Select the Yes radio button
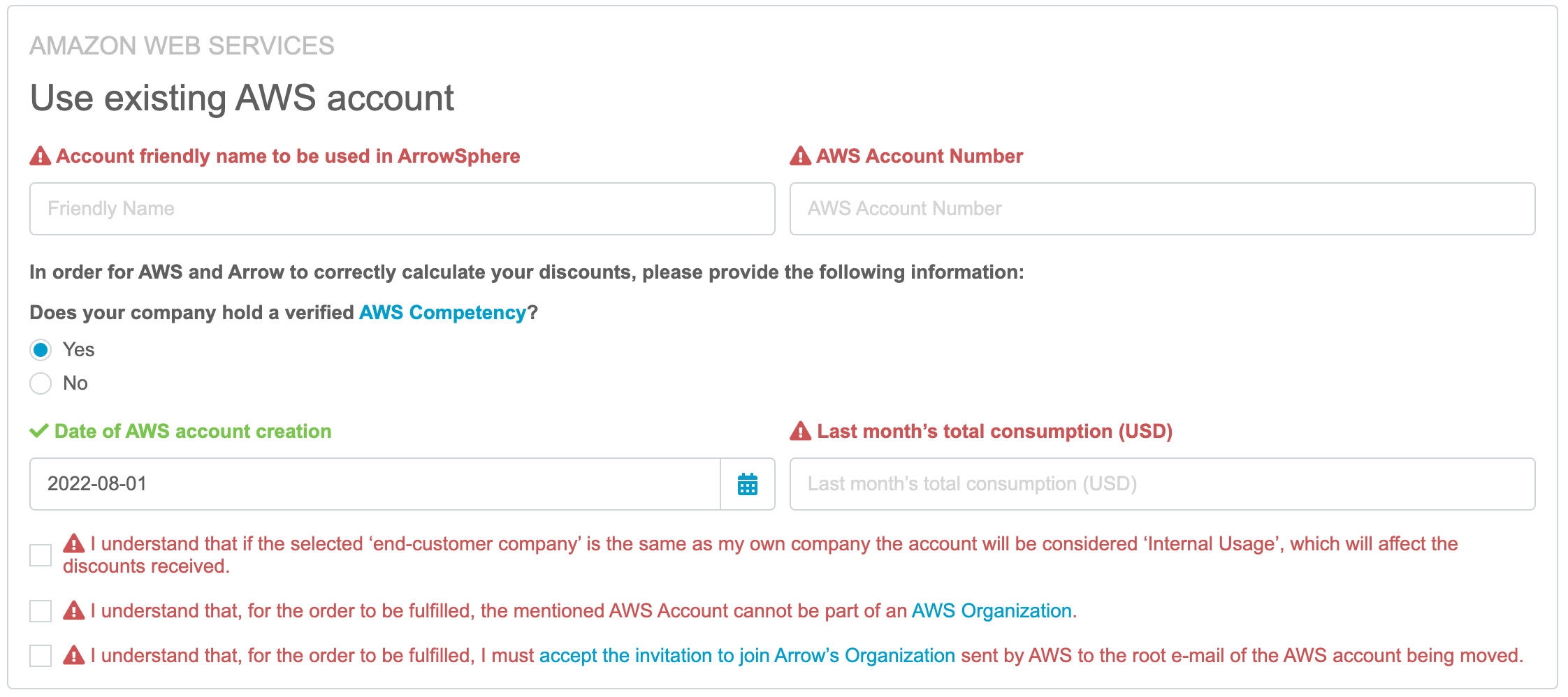Image resolution: width=1568 pixels, height=697 pixels. [x=41, y=350]
